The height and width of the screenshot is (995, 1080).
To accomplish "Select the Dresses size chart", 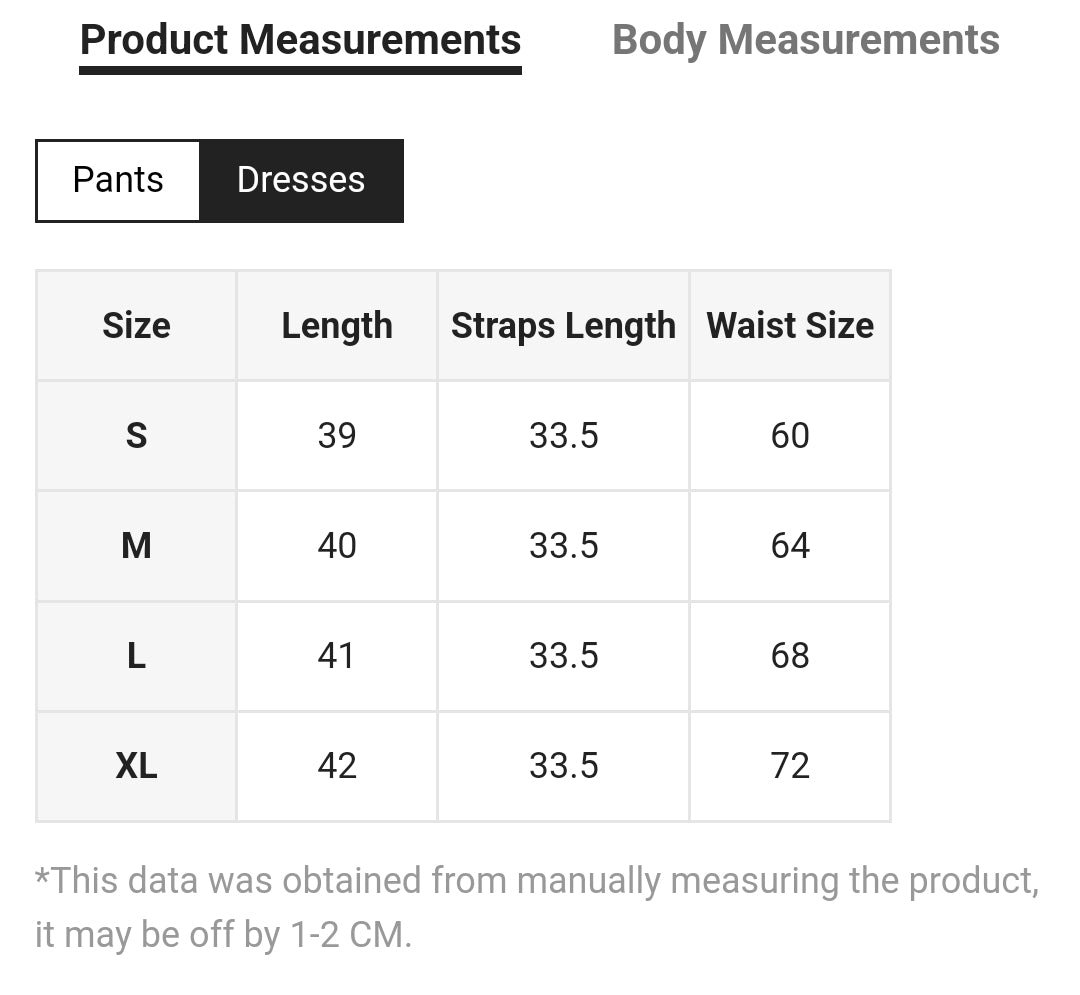I will 301,180.
